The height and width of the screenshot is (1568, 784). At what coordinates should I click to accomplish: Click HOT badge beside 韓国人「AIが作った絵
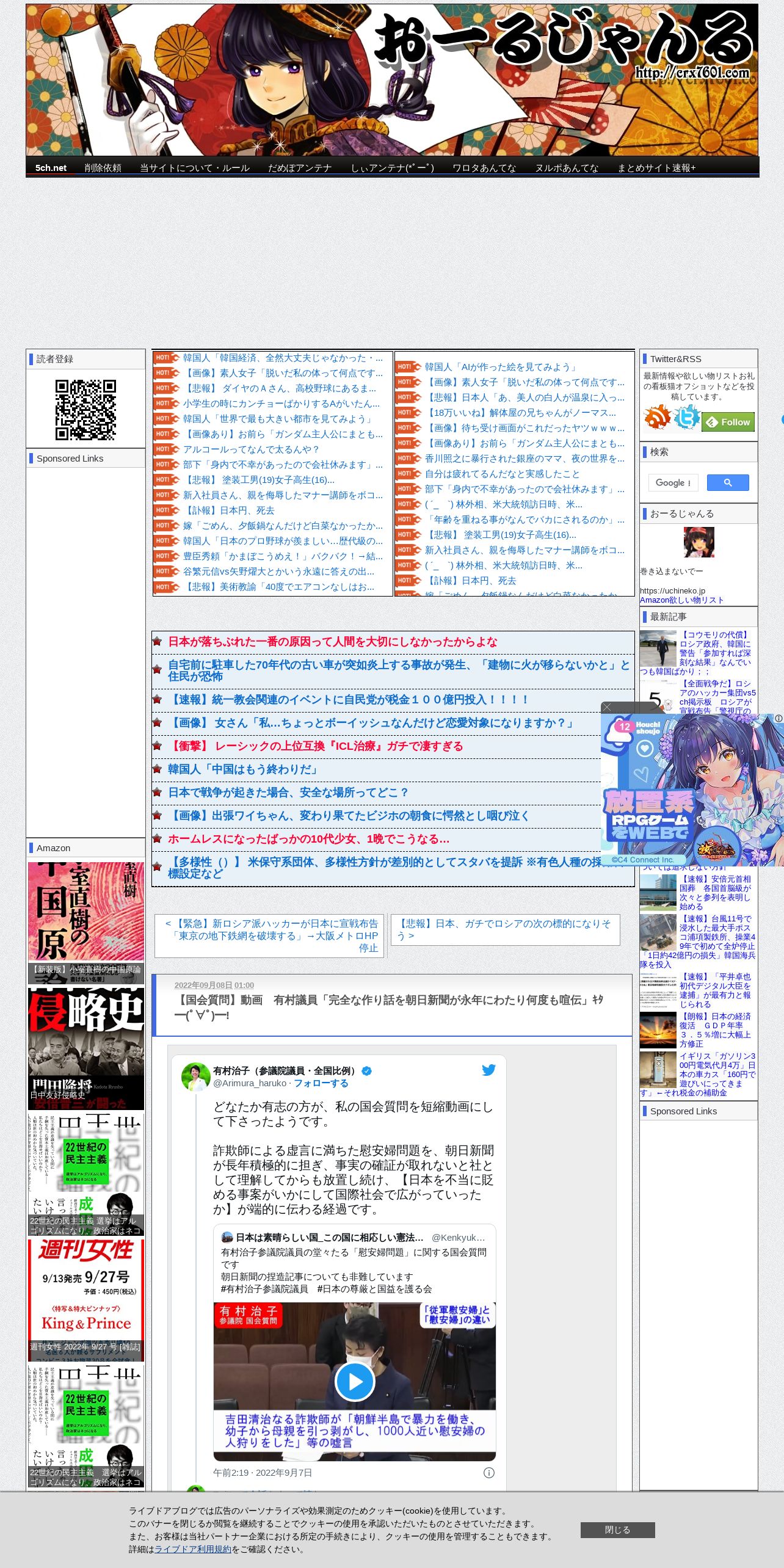(408, 367)
